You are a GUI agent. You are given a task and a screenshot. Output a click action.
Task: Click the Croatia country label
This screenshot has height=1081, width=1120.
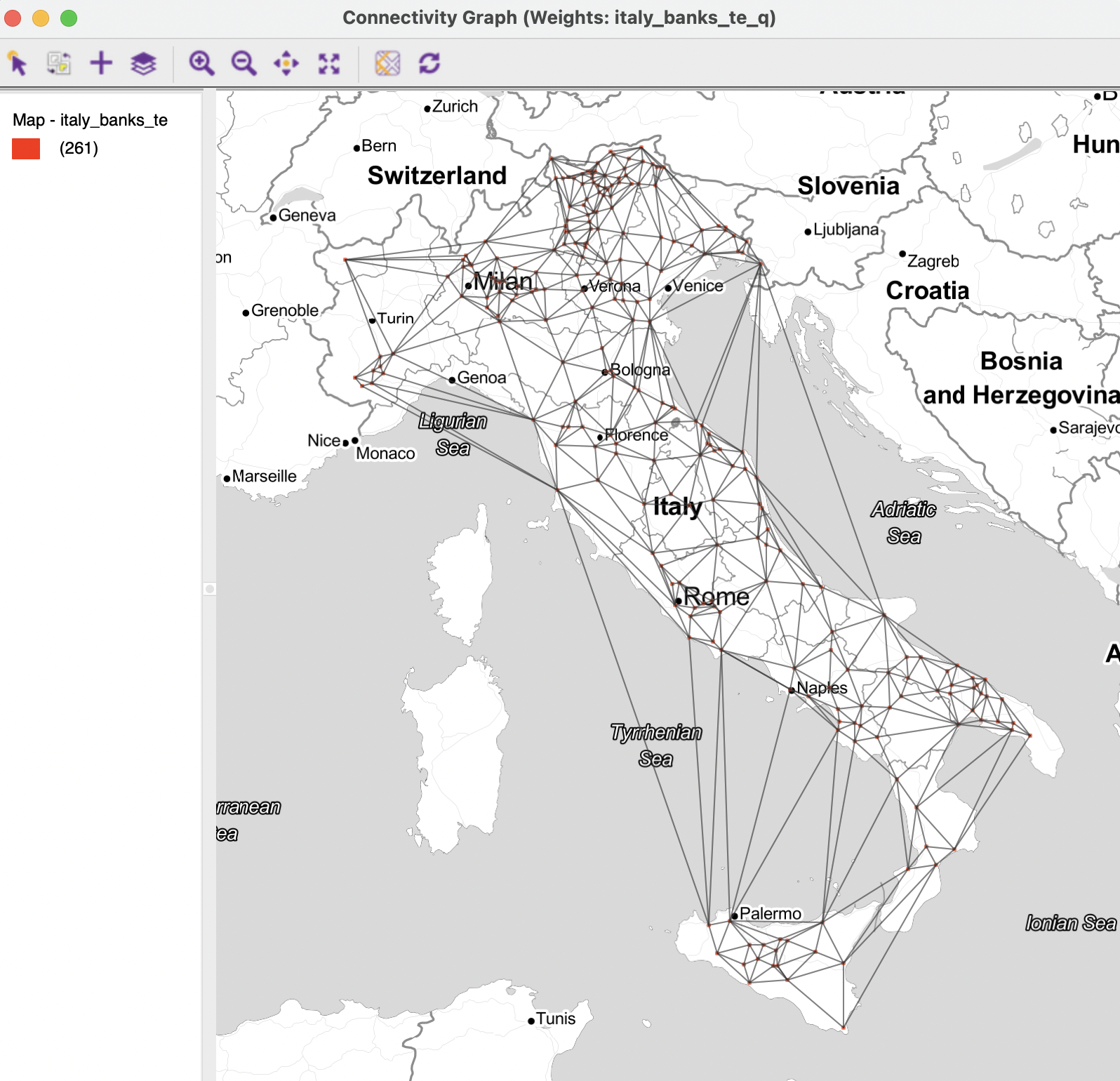[x=927, y=291]
